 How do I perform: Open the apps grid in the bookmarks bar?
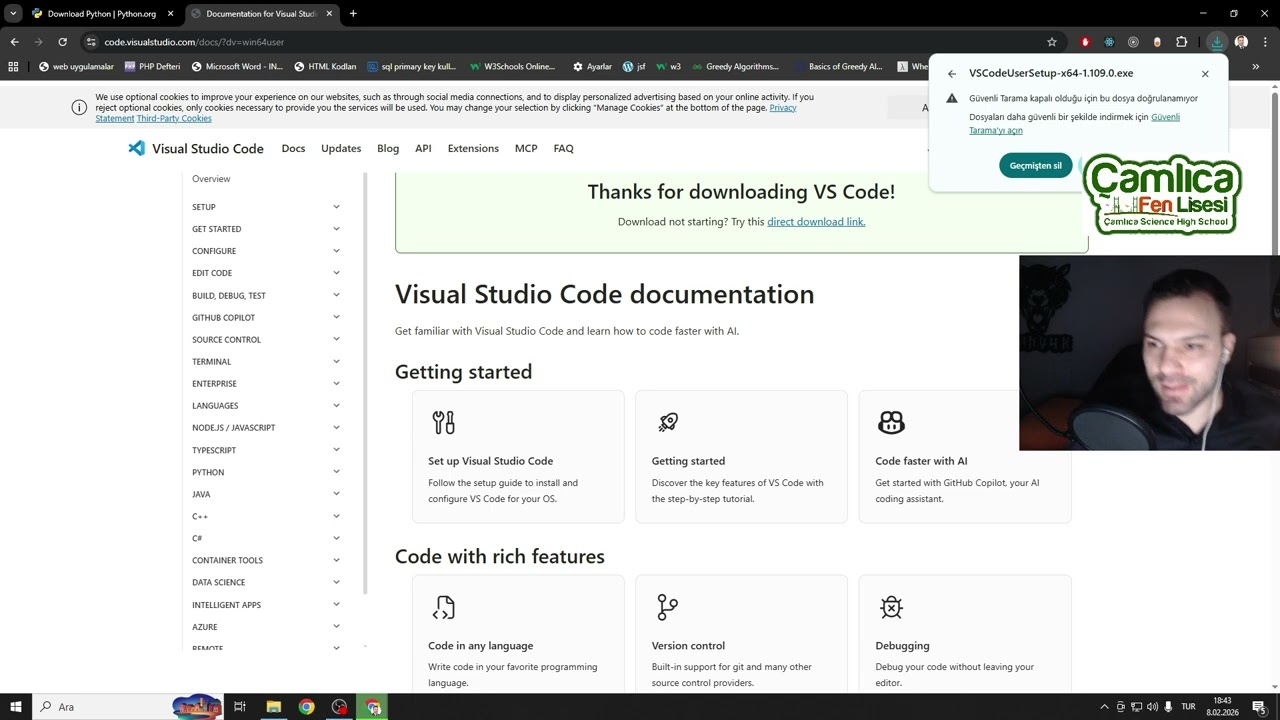tap(13, 67)
